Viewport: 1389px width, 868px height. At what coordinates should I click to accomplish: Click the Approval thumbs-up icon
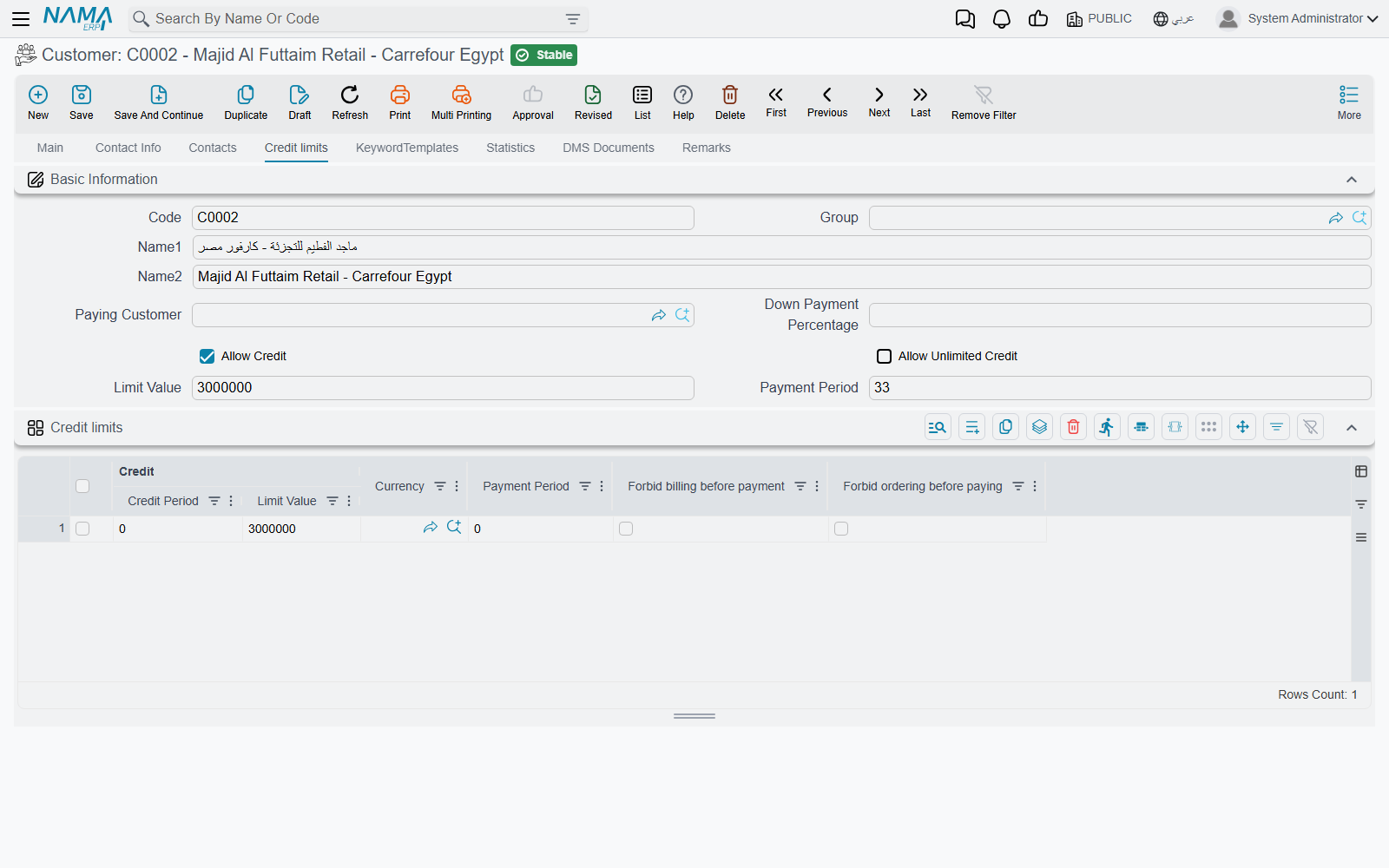pos(533,102)
